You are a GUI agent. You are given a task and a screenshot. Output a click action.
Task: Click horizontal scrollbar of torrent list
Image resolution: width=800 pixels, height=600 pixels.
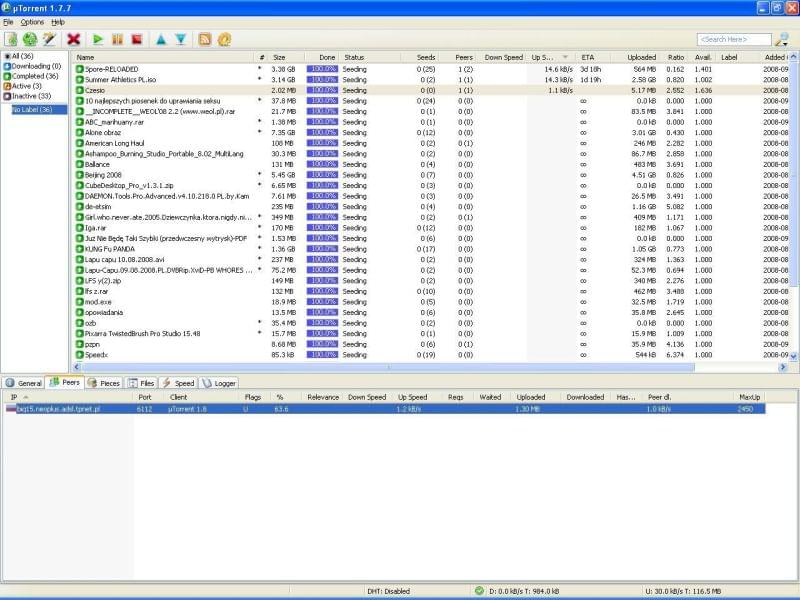click(388, 367)
